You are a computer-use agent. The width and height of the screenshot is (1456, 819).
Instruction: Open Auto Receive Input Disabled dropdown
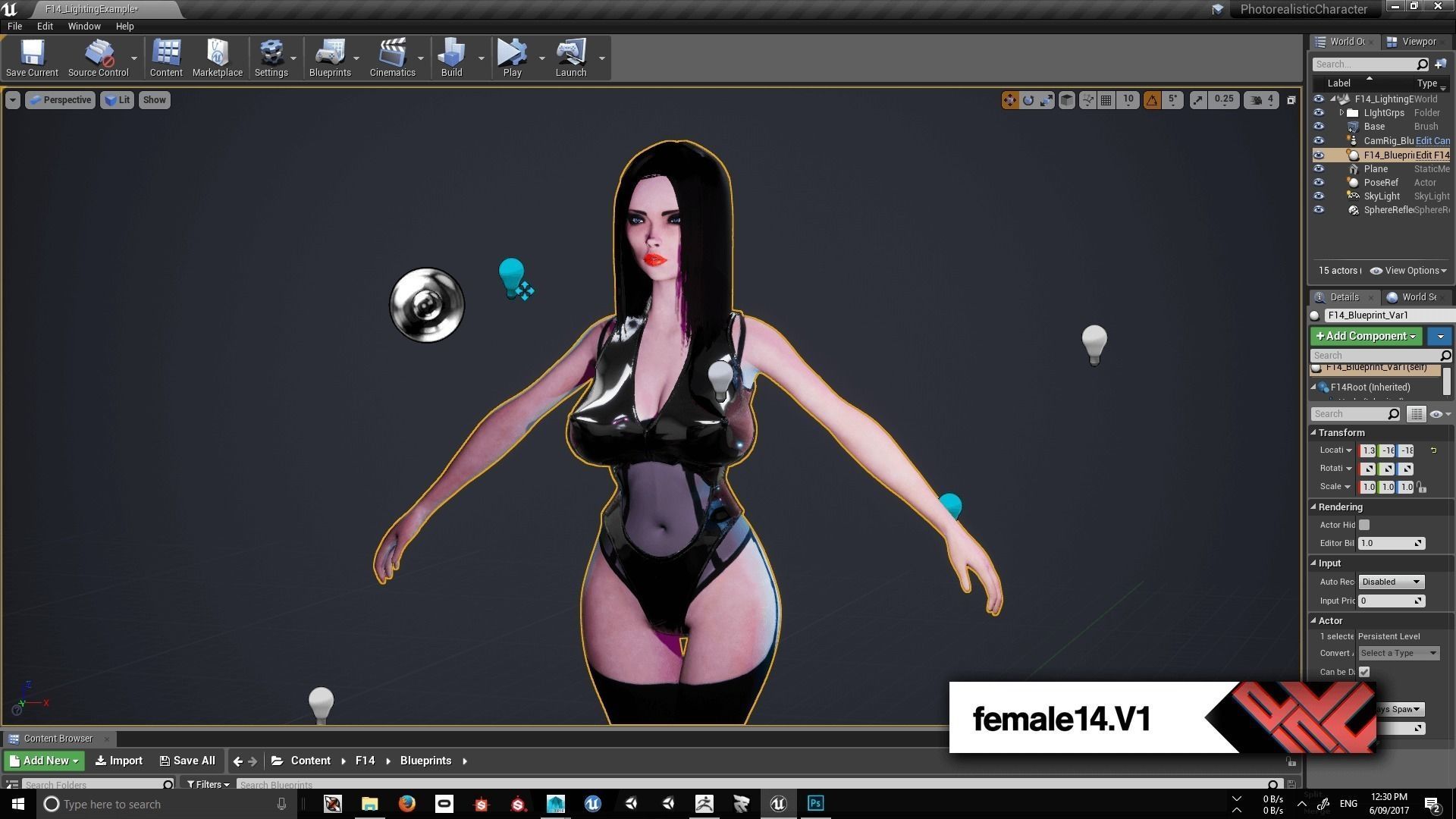(1391, 582)
